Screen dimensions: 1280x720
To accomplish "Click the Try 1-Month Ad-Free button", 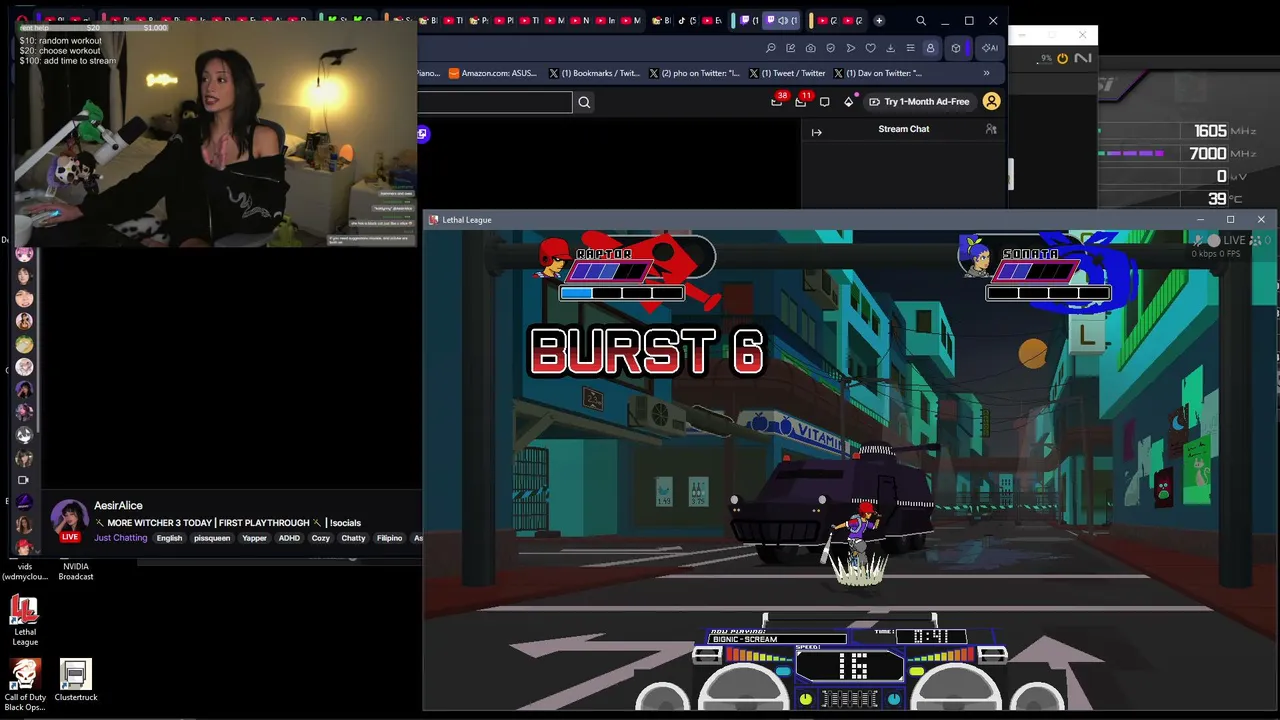I will [919, 101].
